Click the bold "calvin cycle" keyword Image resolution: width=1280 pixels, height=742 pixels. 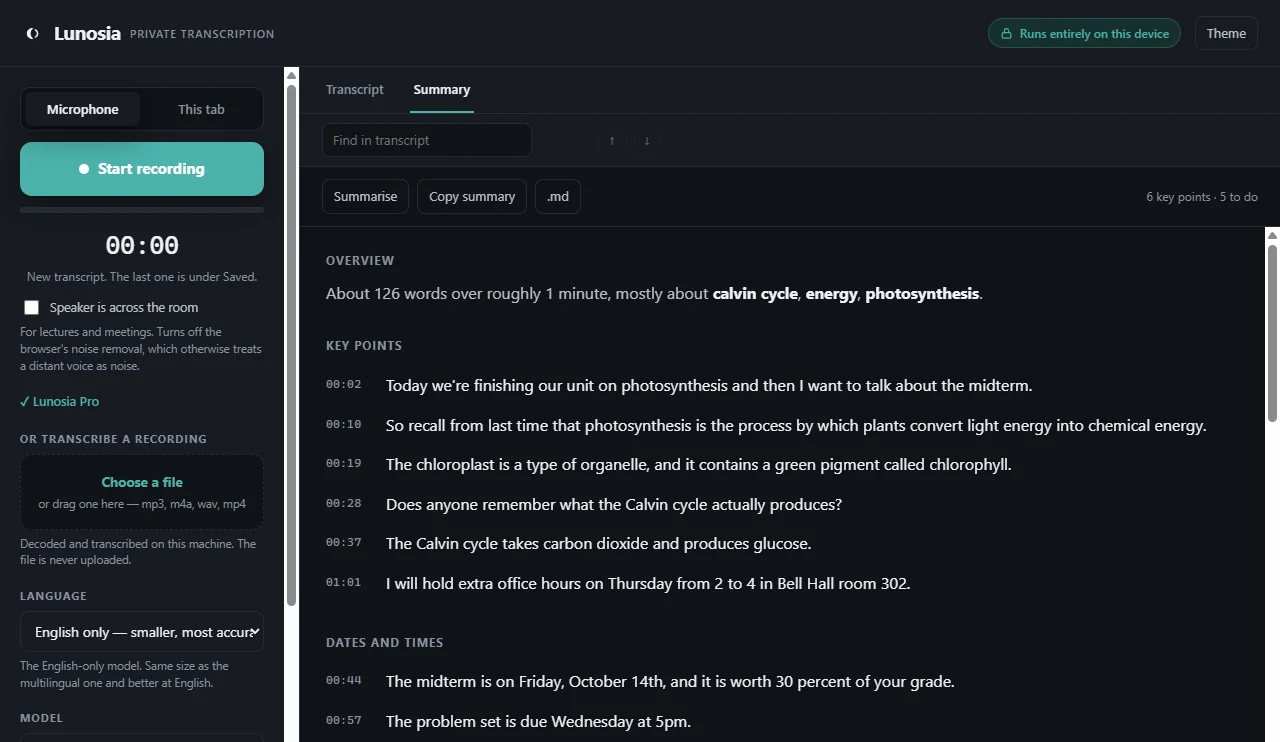pos(755,294)
